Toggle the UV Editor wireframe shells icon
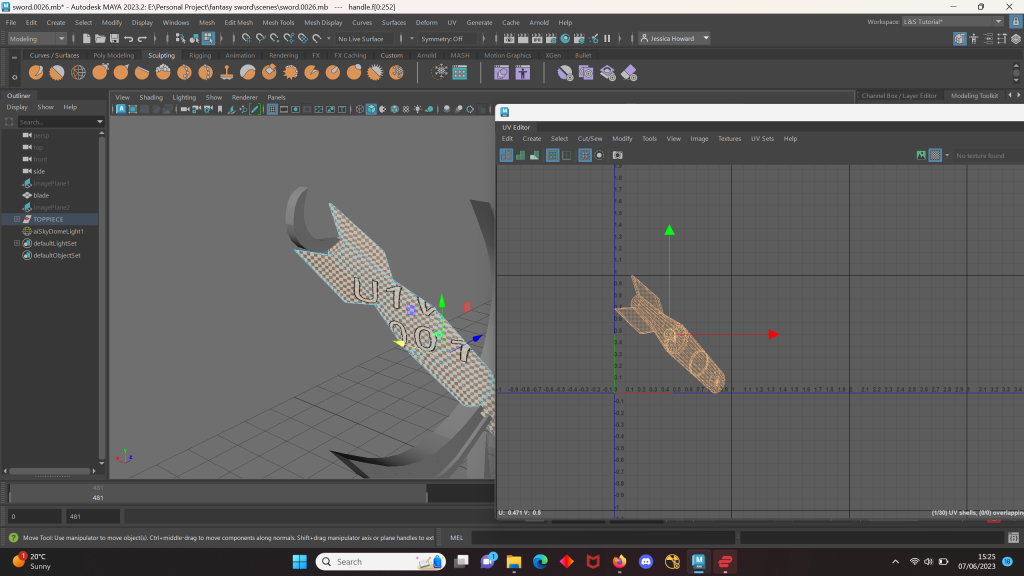 point(506,155)
